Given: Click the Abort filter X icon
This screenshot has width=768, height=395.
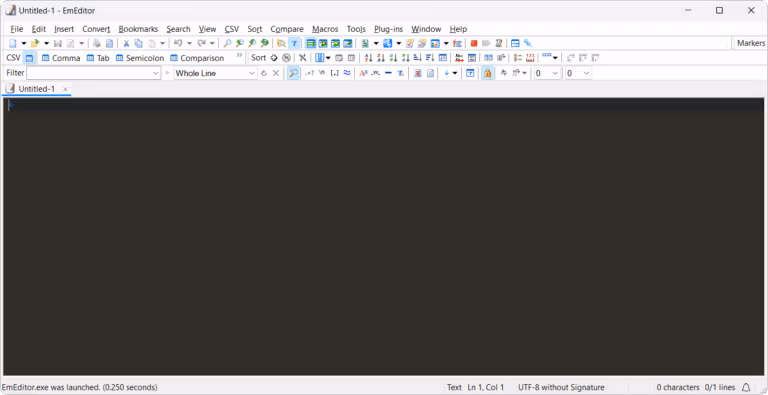Looking at the screenshot, I should (276, 73).
